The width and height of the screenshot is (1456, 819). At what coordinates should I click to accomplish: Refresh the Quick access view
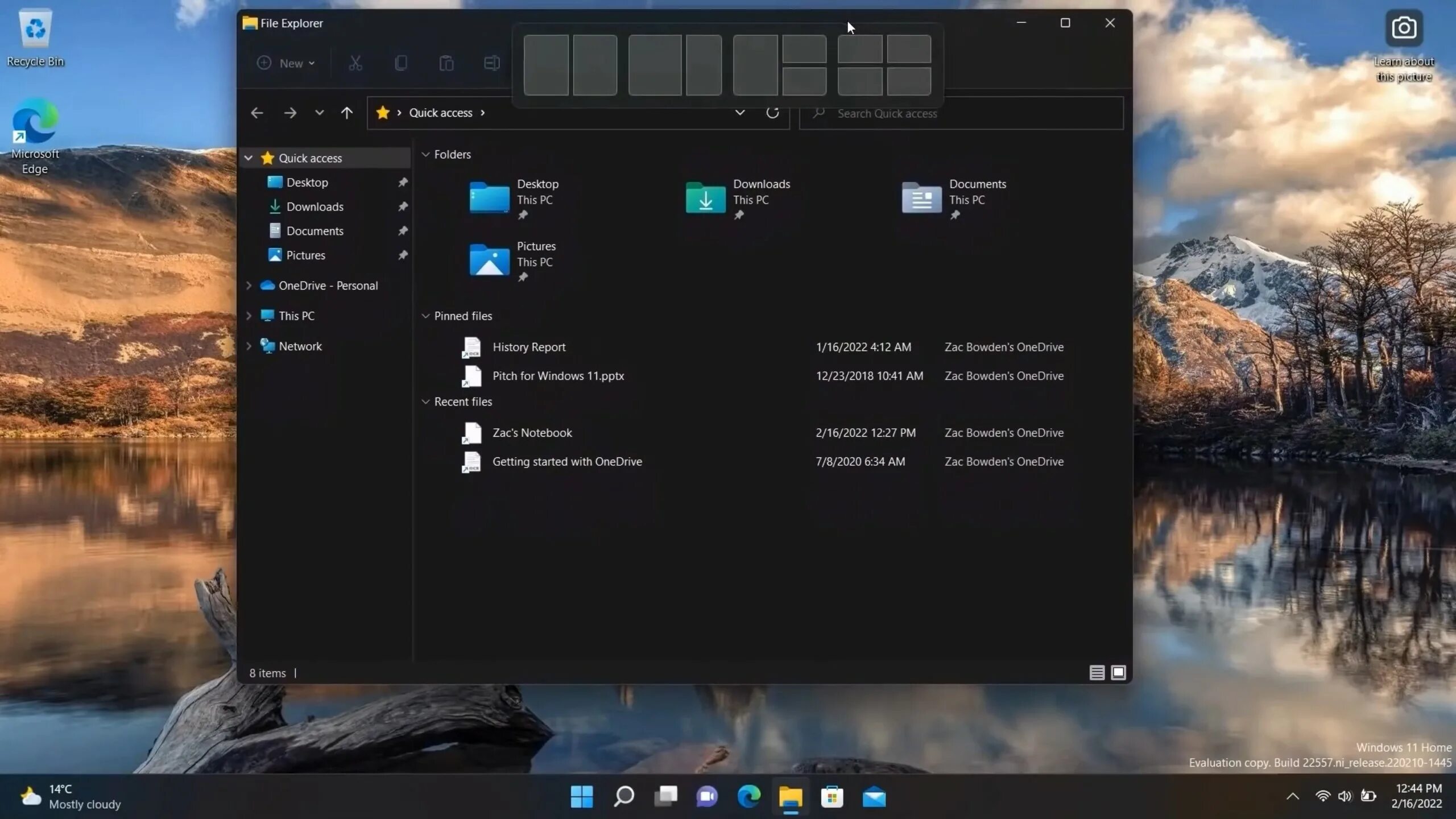(x=772, y=113)
